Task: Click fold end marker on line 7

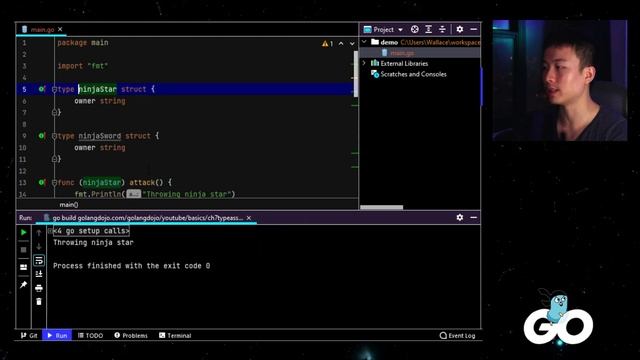Action: [x=54, y=112]
